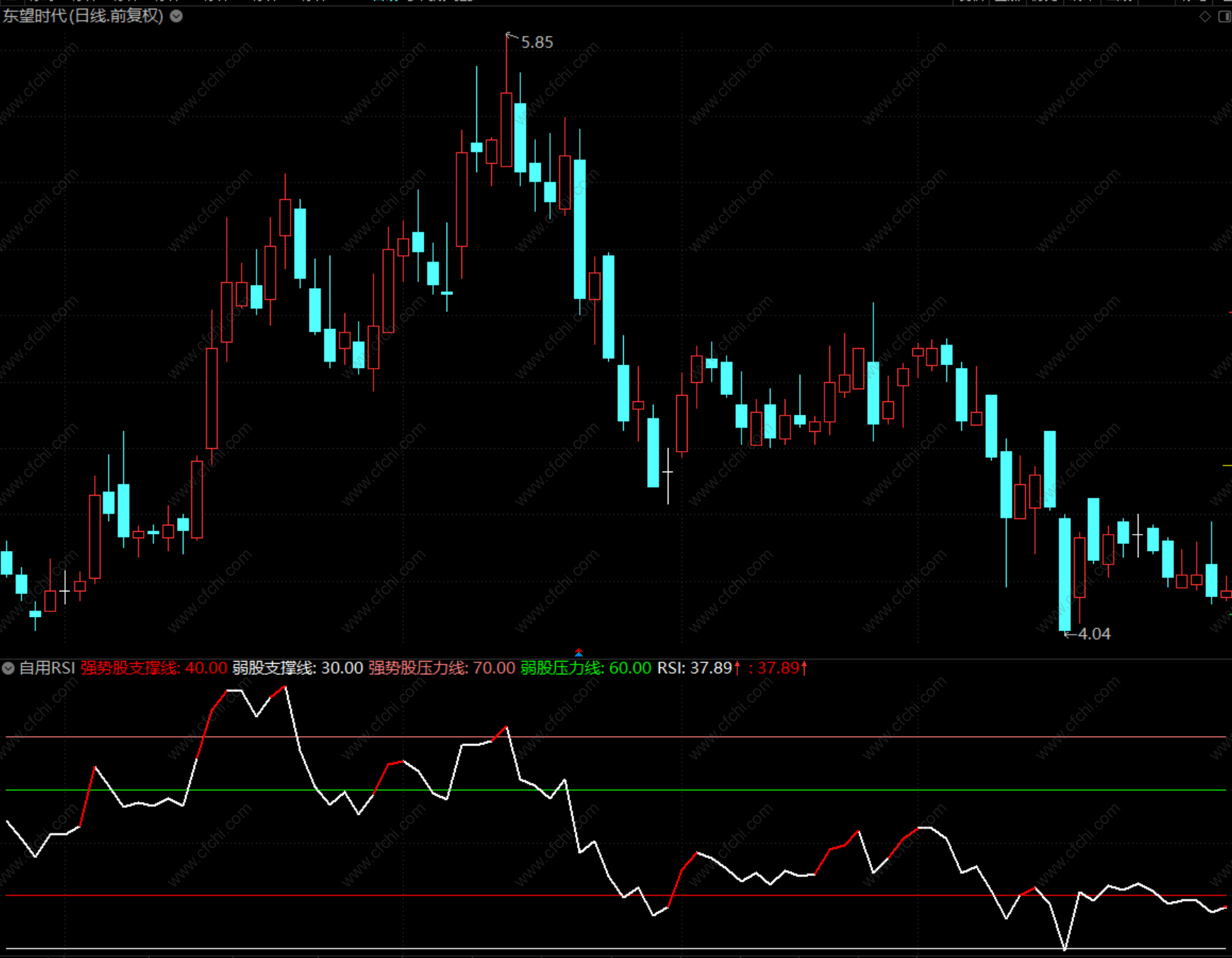
Task: Click the 强势股支撑线: 40.00 label
Action: pos(154,668)
